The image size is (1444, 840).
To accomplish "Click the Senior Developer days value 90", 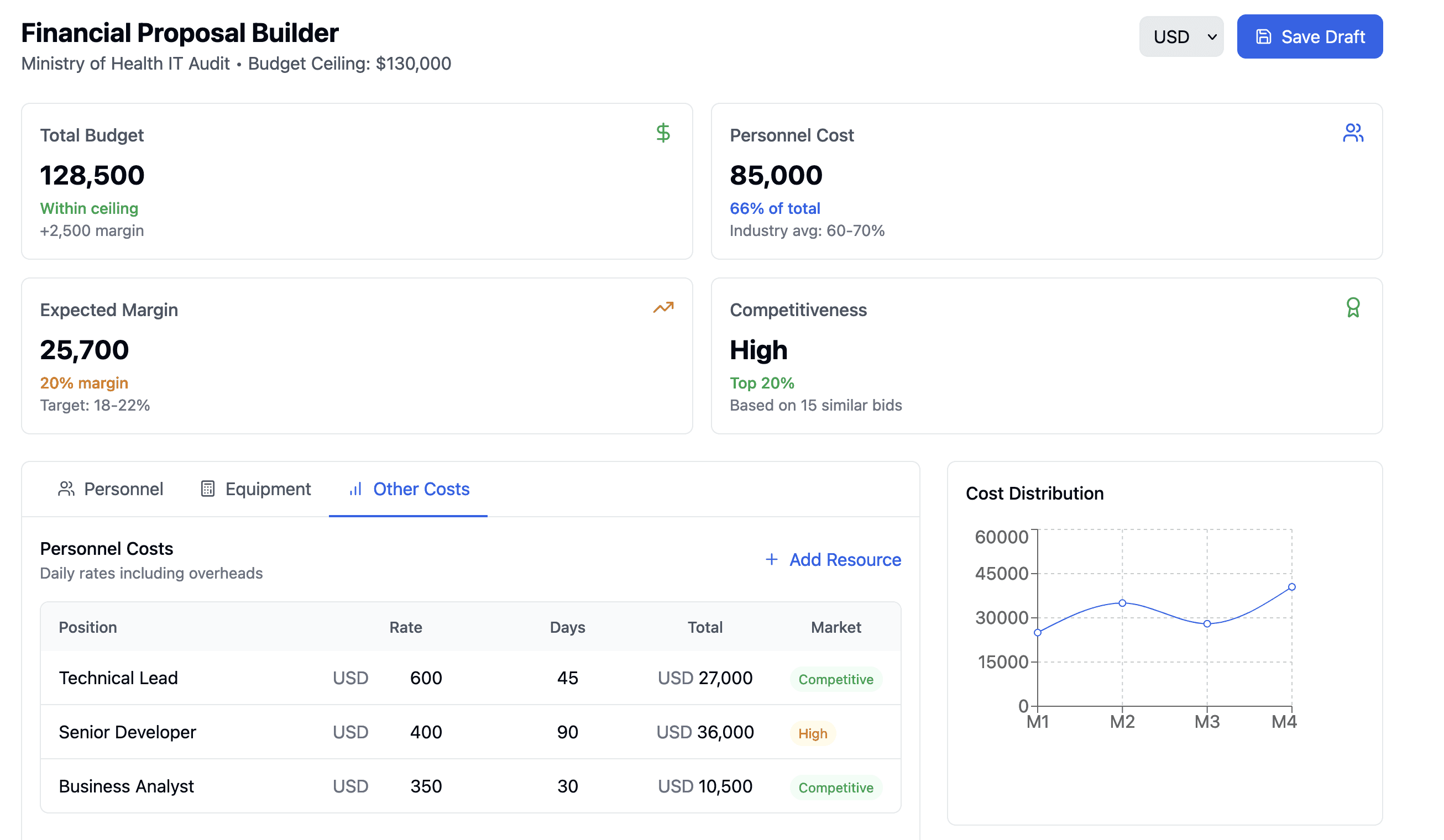I will (567, 732).
